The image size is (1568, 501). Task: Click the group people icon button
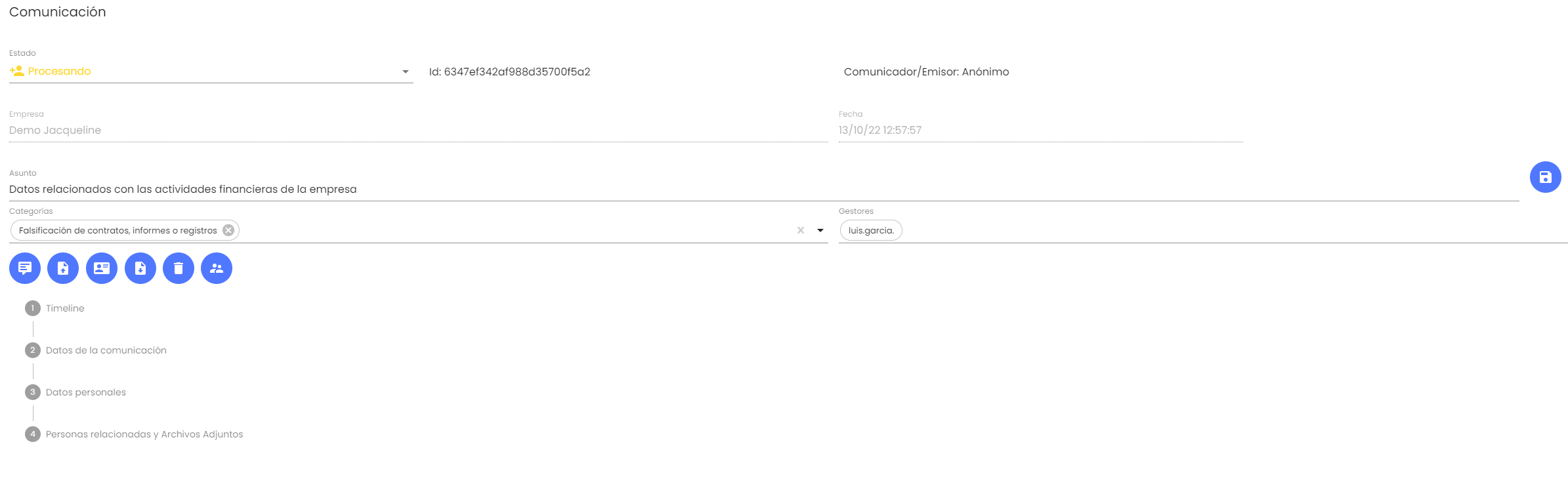click(217, 268)
